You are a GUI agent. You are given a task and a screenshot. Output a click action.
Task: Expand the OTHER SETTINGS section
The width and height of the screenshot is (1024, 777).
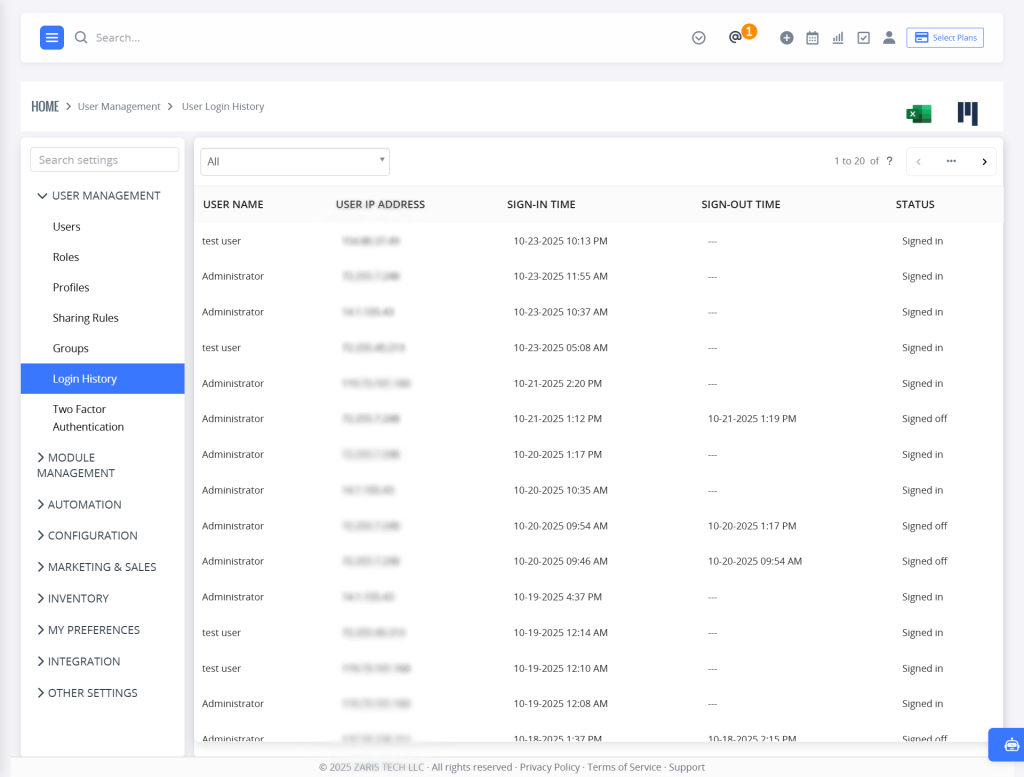(87, 693)
